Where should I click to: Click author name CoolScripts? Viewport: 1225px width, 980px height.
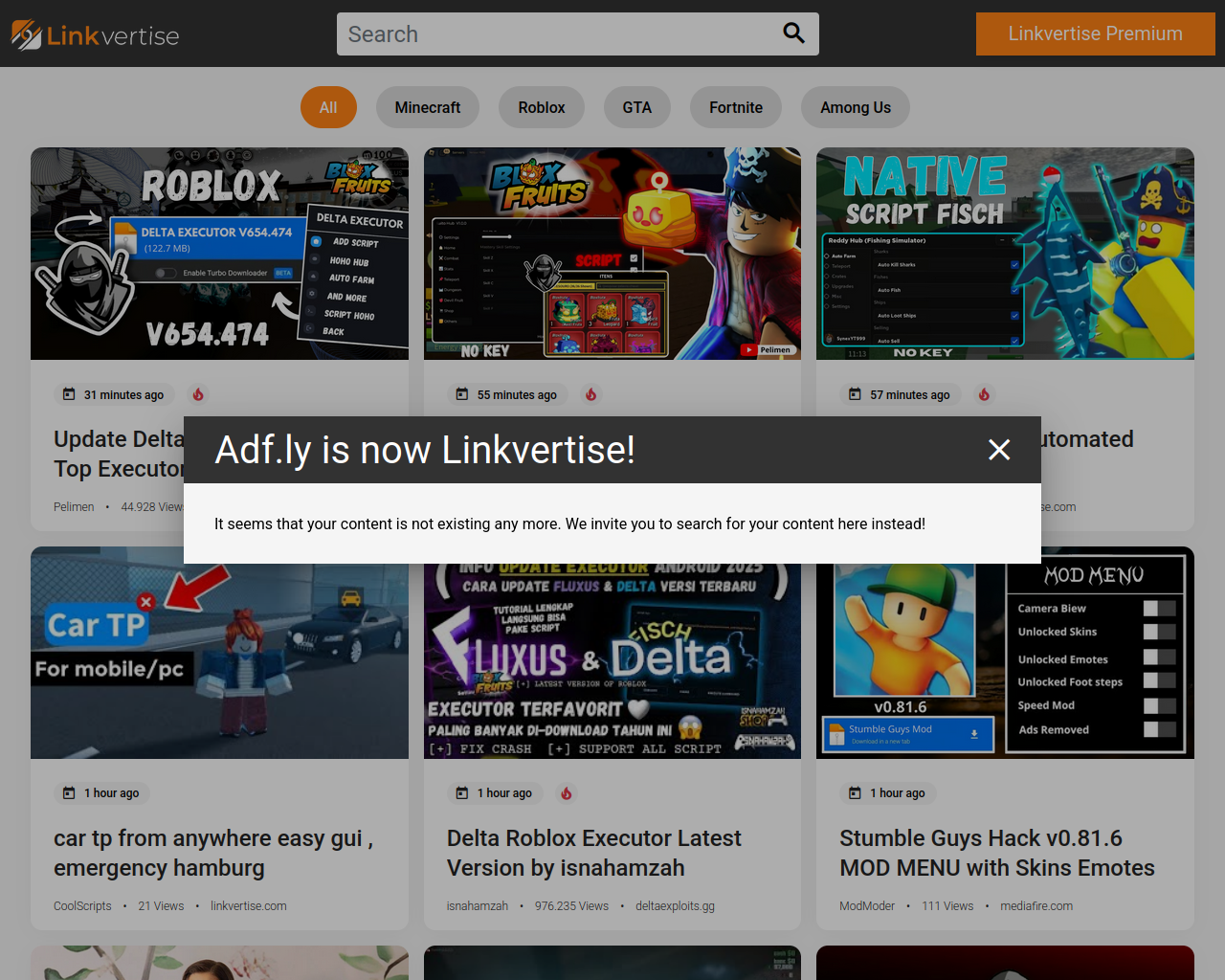pos(82,906)
